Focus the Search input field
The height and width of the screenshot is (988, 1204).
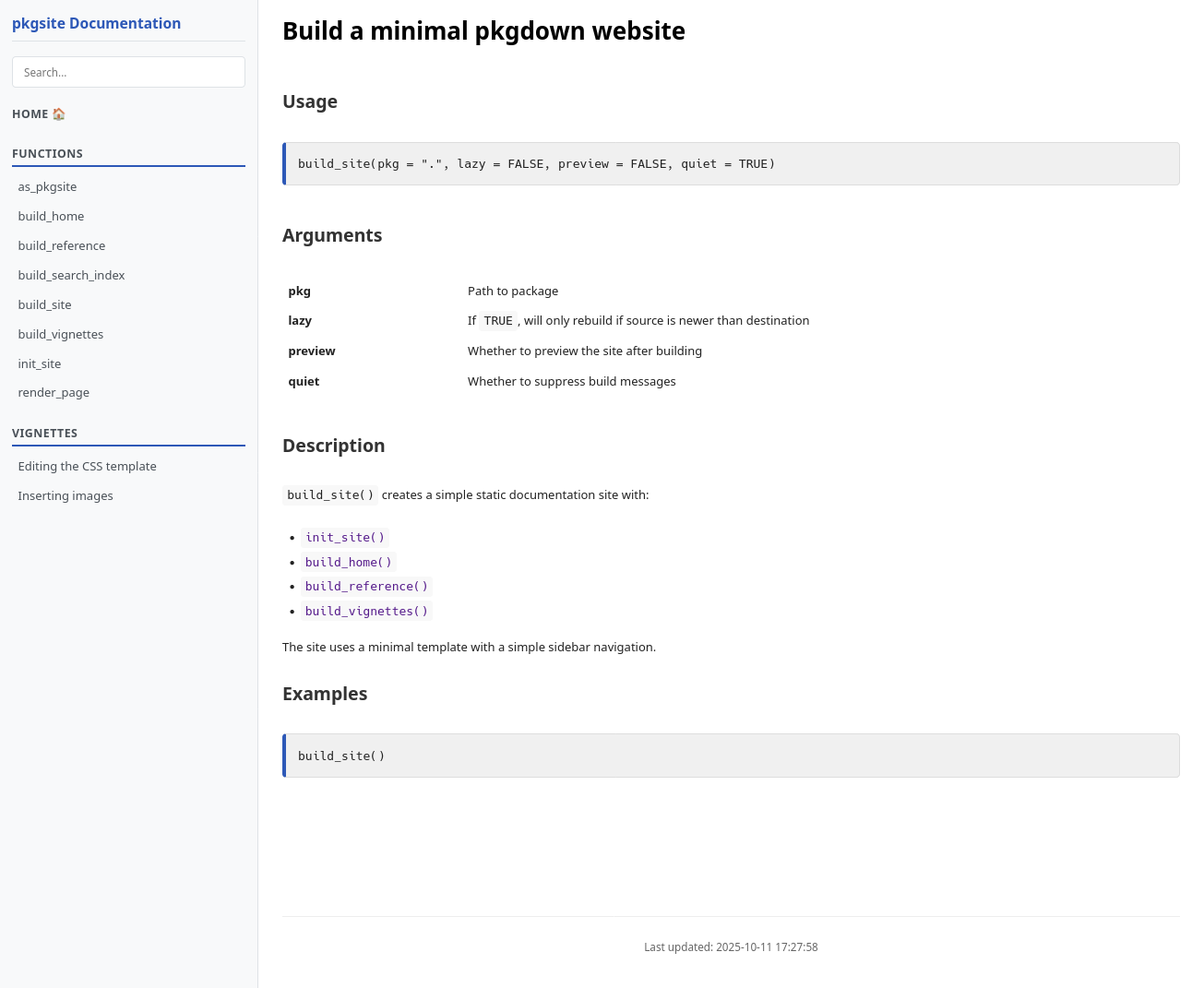pos(128,72)
